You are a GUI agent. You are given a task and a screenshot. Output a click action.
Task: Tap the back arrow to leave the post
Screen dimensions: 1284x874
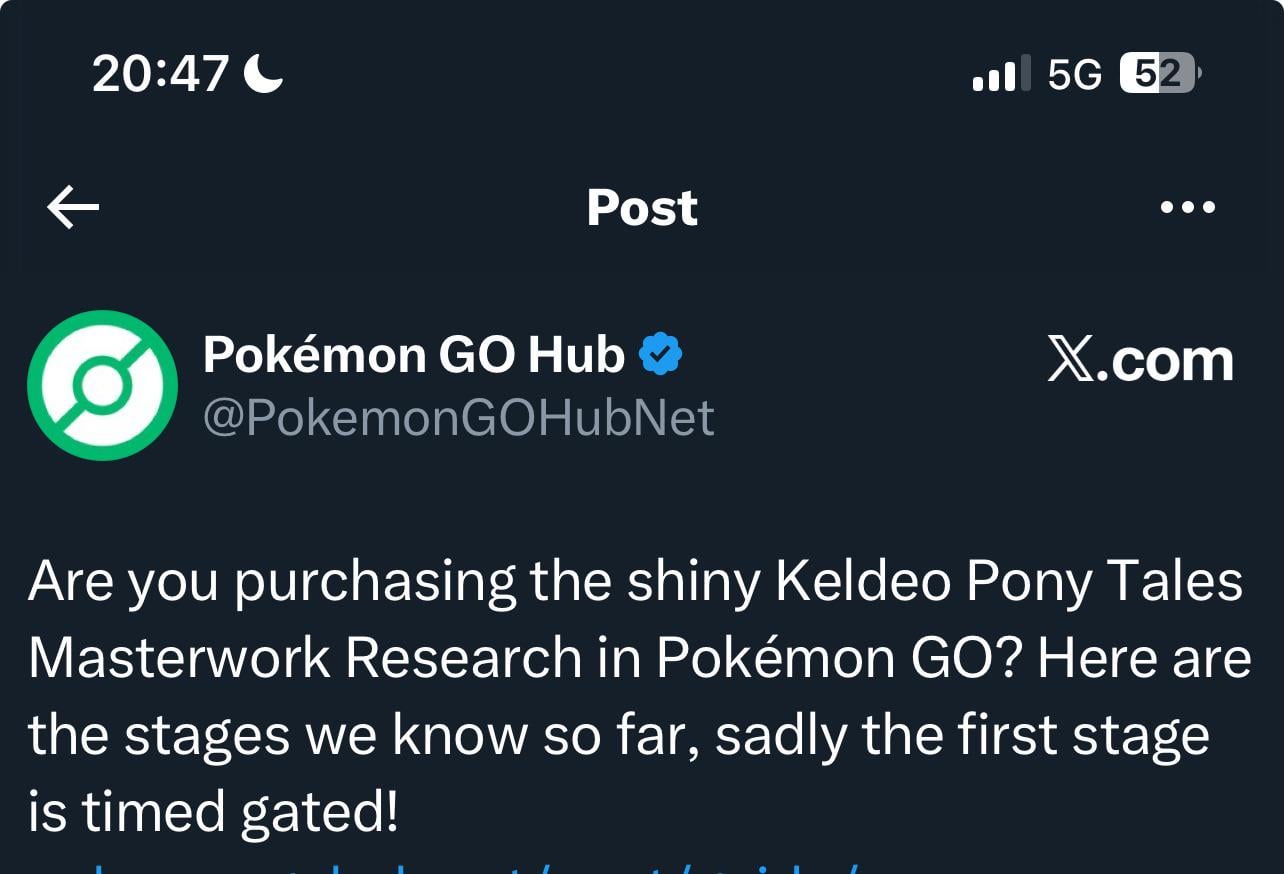coord(73,208)
